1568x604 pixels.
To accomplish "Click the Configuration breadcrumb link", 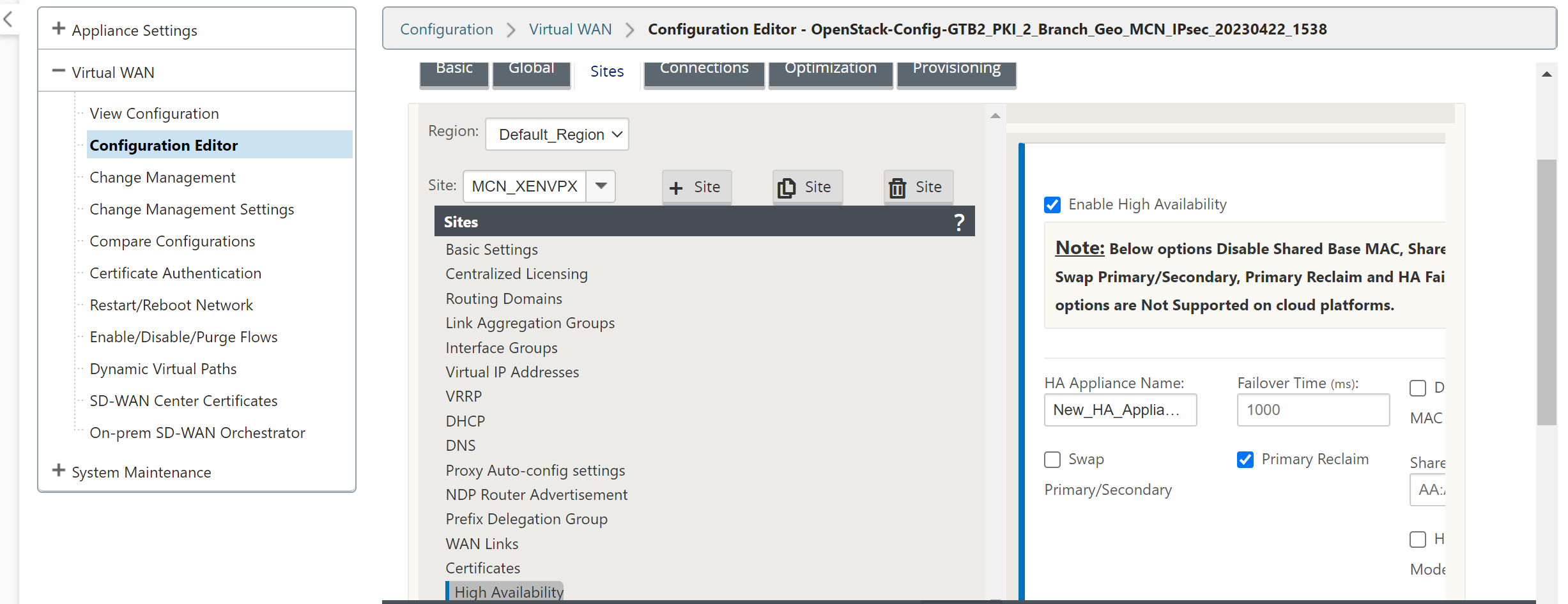I will tap(447, 29).
